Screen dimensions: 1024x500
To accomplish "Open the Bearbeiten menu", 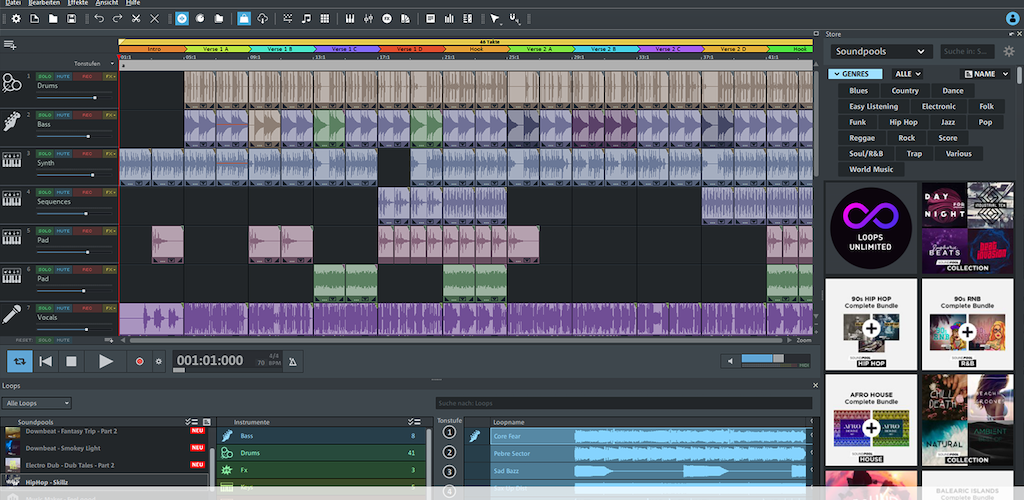I will 43,4.
